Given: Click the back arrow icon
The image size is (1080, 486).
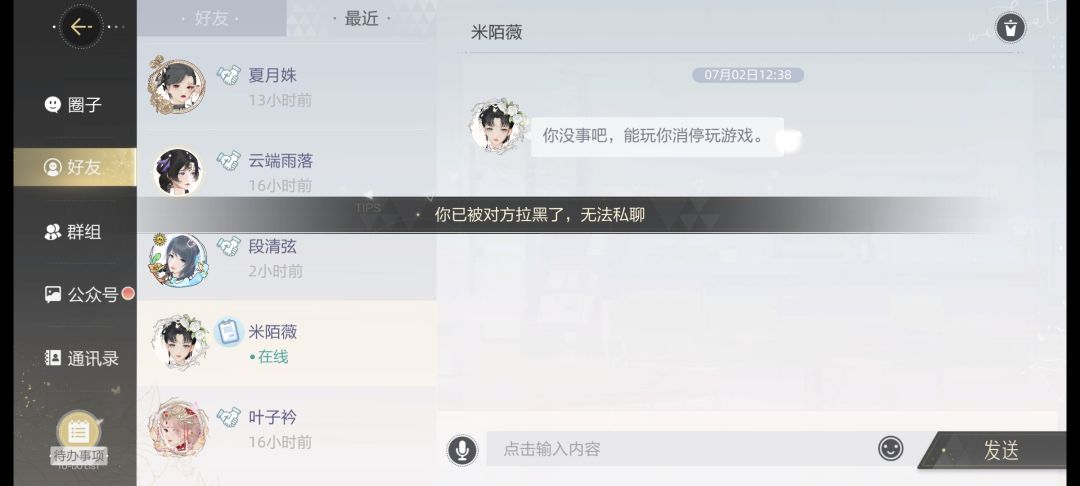Looking at the screenshot, I should click(81, 27).
